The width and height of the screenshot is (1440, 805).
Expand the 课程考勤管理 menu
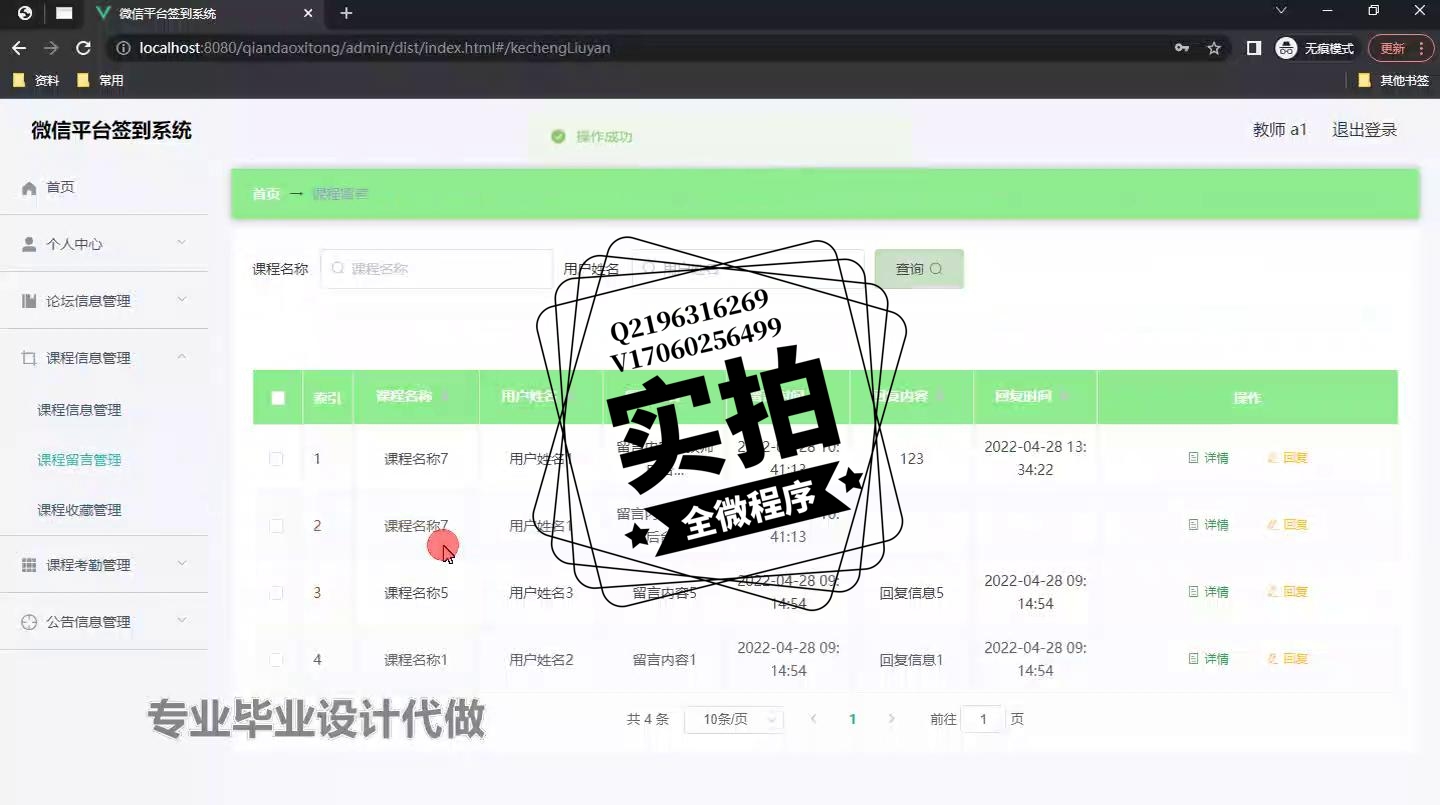click(x=104, y=564)
